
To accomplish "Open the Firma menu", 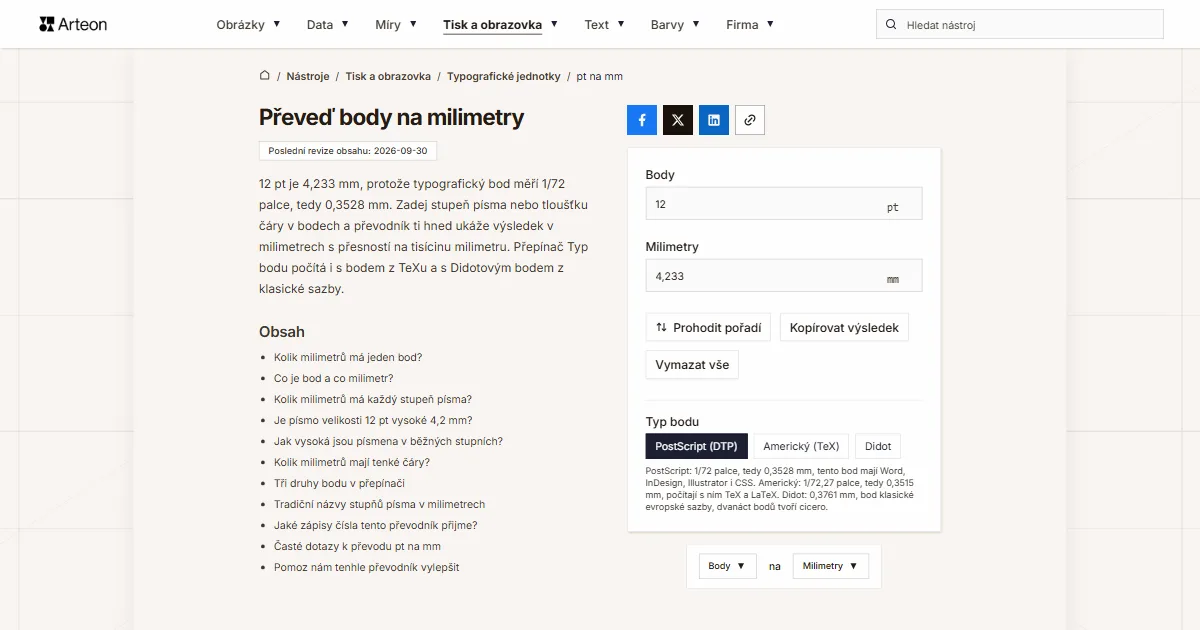I will [750, 24].
